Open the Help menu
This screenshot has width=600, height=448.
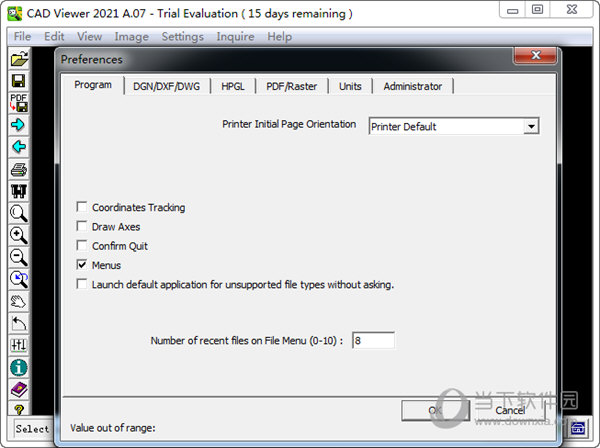click(279, 37)
